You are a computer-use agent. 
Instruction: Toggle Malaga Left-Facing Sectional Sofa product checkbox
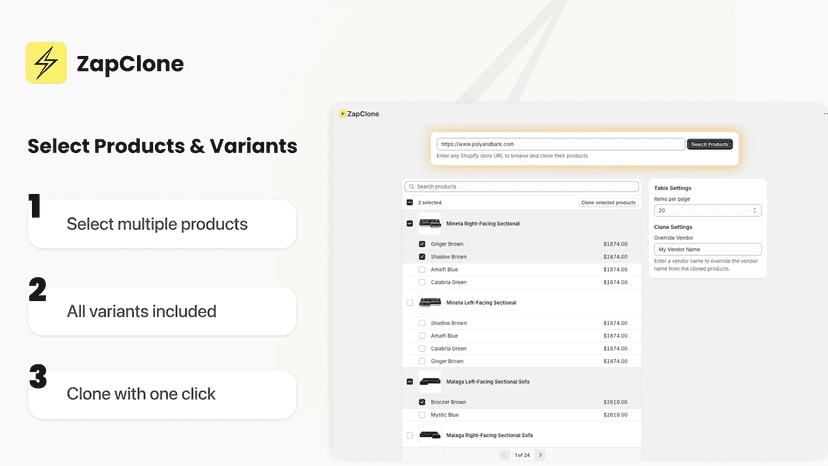click(410, 381)
